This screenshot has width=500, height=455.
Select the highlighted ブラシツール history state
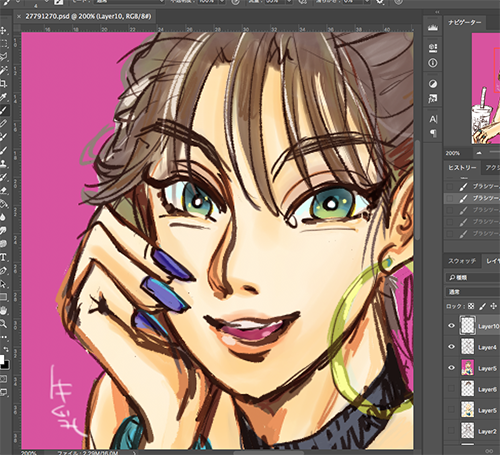(x=472, y=199)
